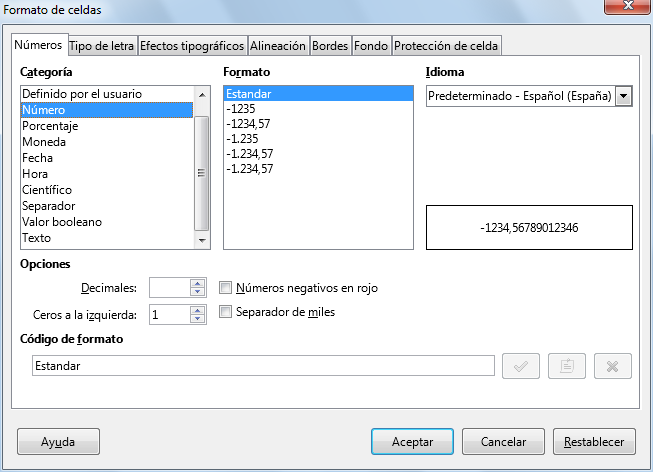Image resolution: width=653 pixels, height=472 pixels.
Task: Select the -1234,57 format
Action: (319, 124)
